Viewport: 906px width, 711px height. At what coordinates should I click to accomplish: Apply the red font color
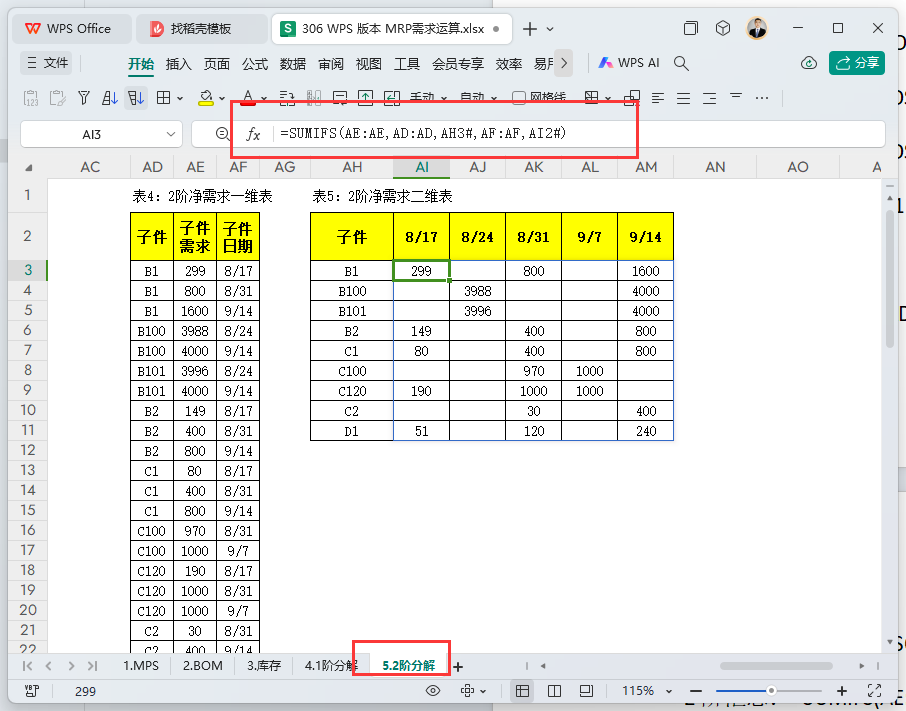[248, 98]
